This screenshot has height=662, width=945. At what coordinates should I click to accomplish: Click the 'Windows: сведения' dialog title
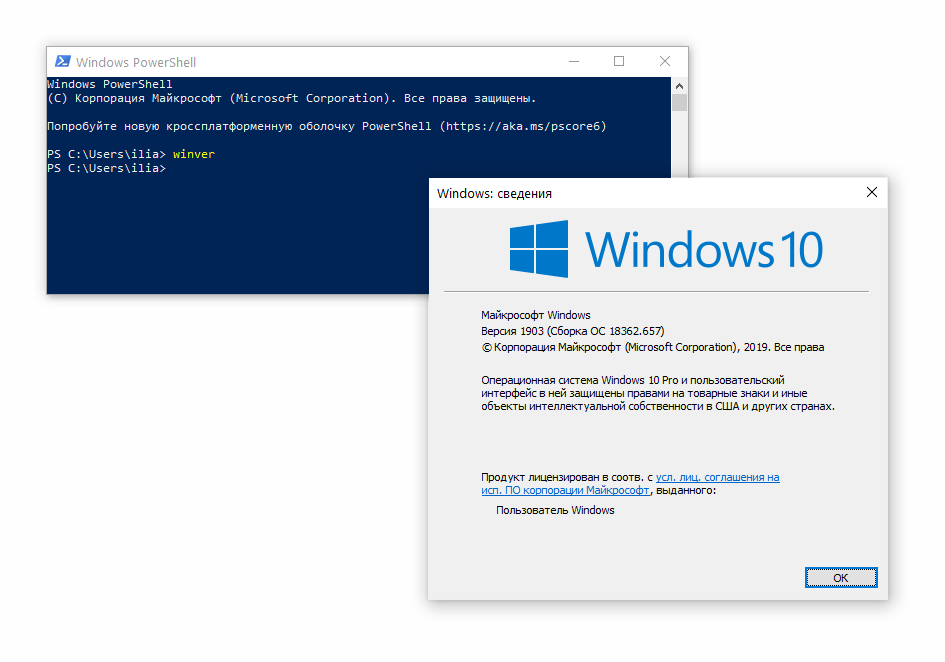pyautogui.click(x=494, y=194)
